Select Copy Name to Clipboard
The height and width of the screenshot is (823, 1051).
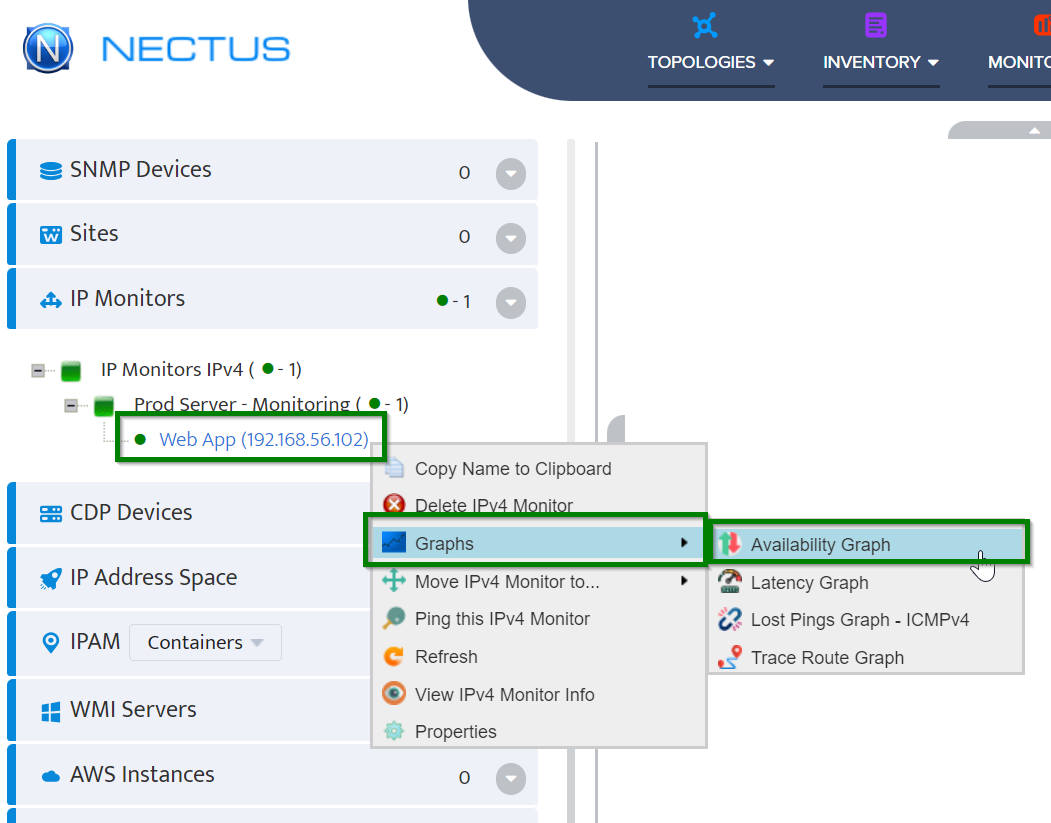[539, 468]
